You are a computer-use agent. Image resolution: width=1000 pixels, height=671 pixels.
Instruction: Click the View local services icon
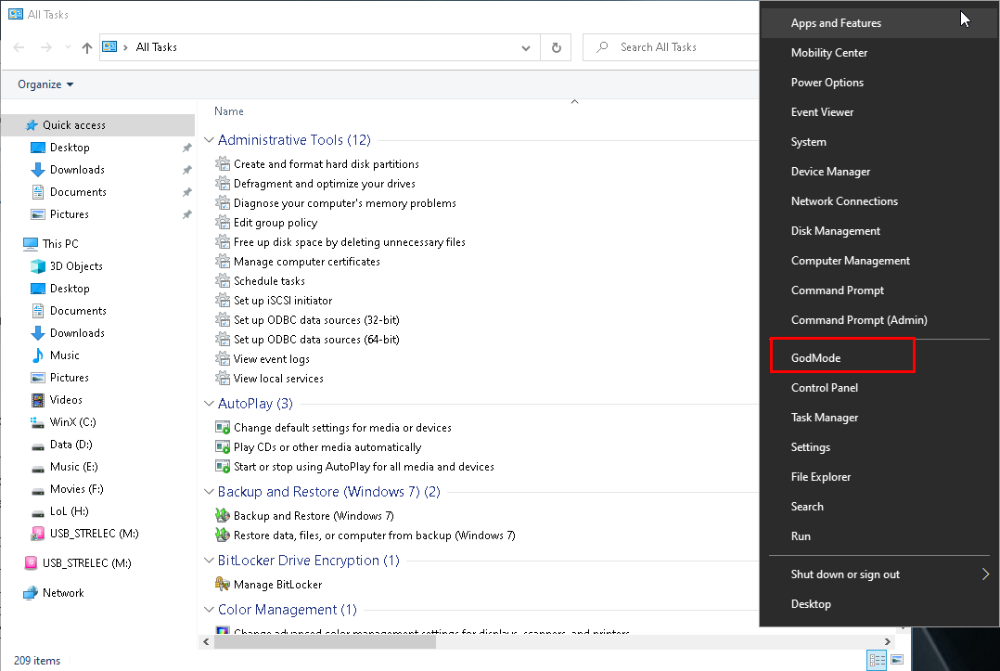pos(223,378)
